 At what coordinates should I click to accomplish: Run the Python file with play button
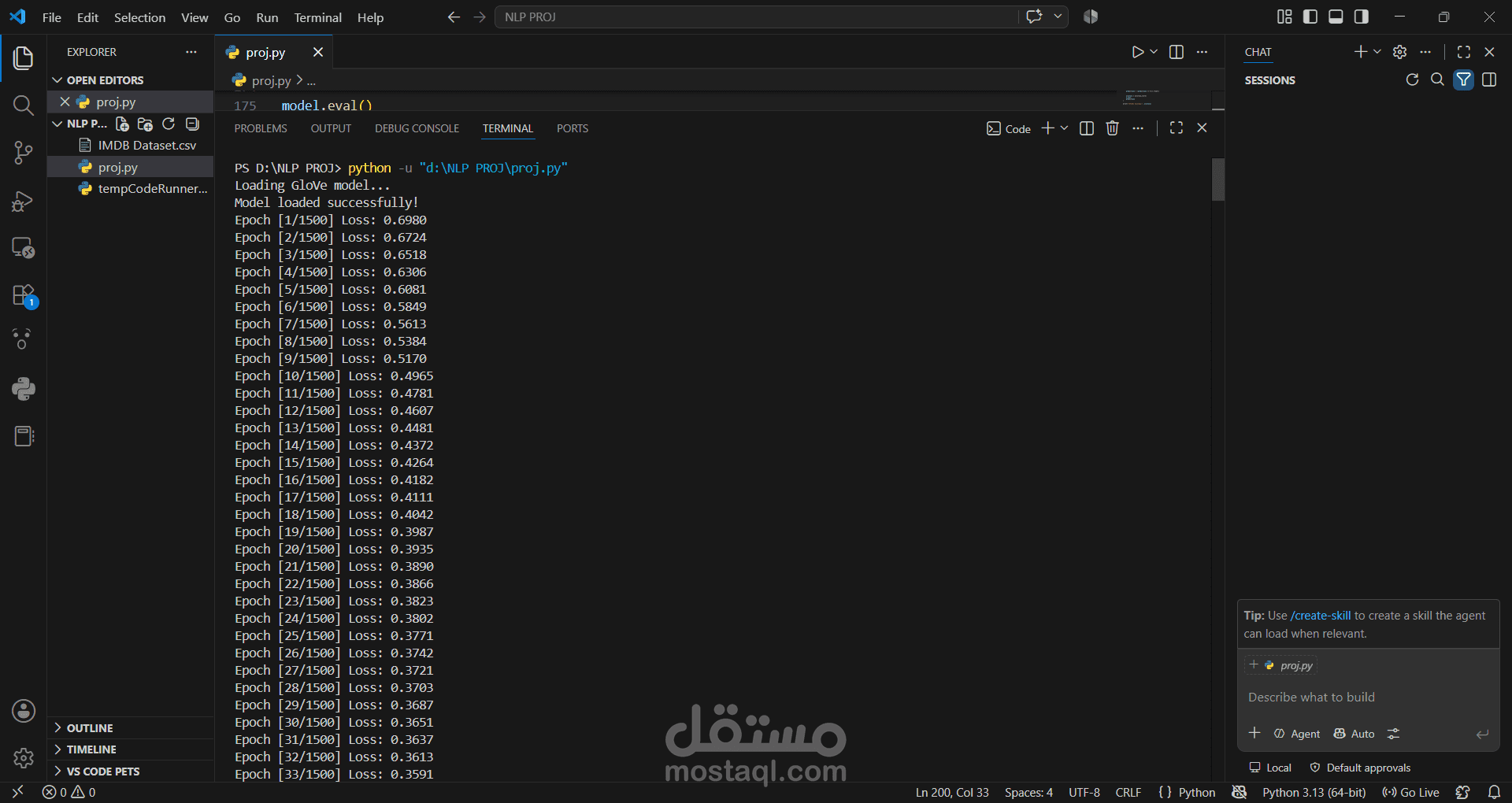tap(1137, 52)
